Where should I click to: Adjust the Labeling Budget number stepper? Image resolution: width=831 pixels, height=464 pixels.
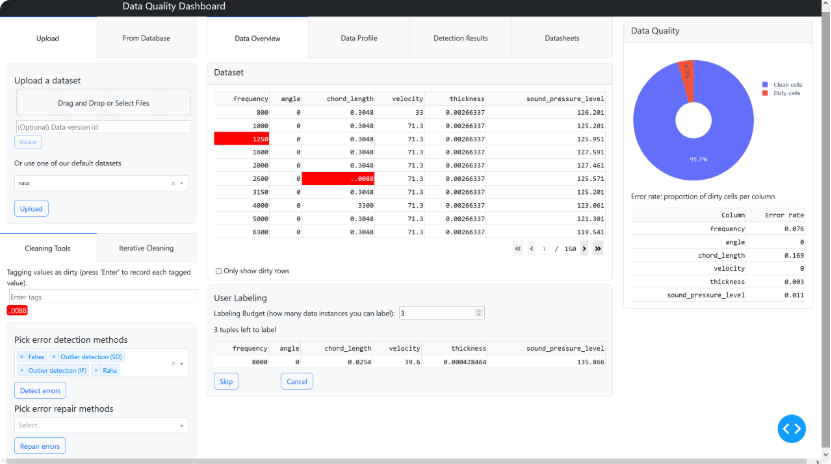tap(480, 313)
